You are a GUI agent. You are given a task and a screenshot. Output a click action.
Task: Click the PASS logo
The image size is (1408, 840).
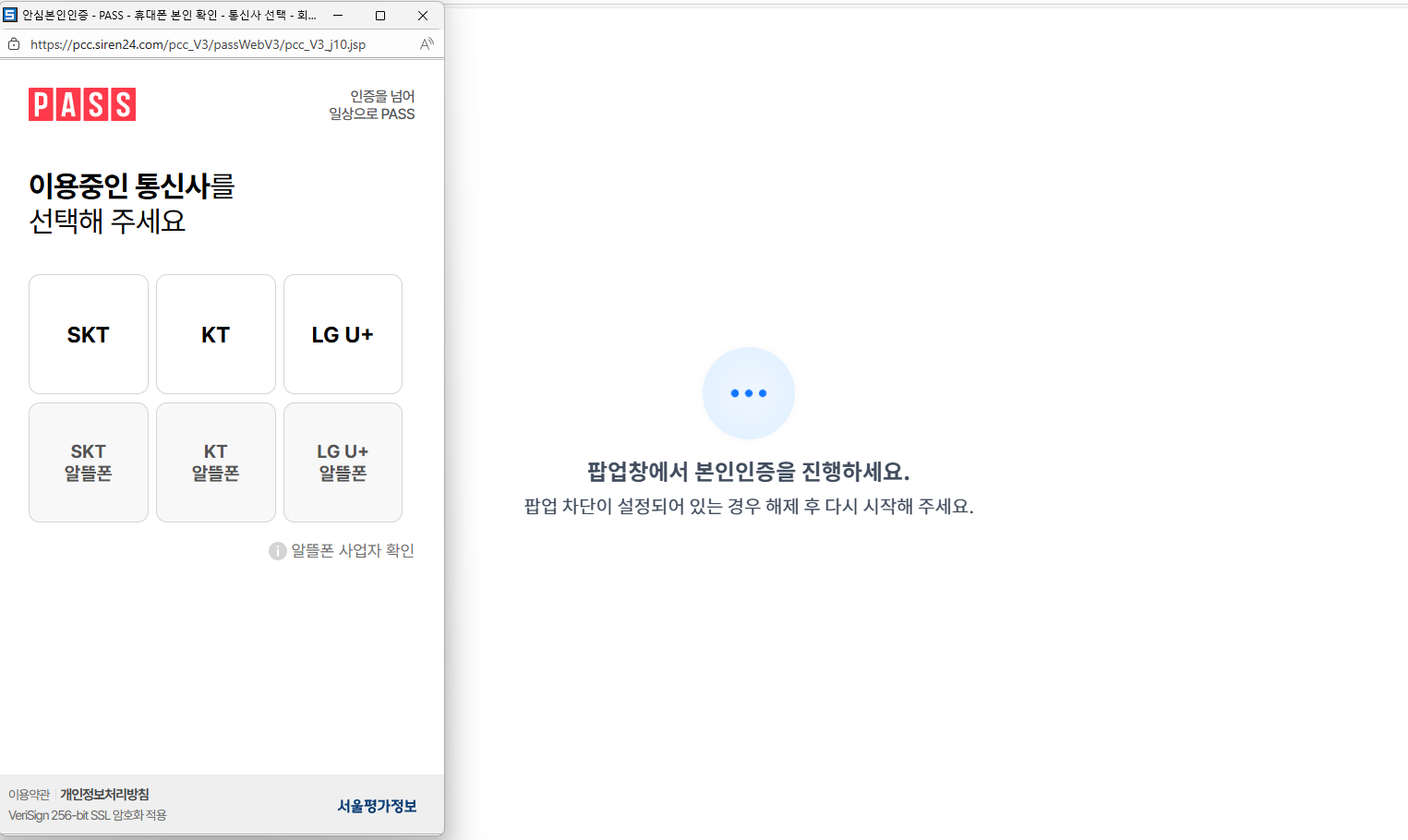pyautogui.click(x=82, y=104)
